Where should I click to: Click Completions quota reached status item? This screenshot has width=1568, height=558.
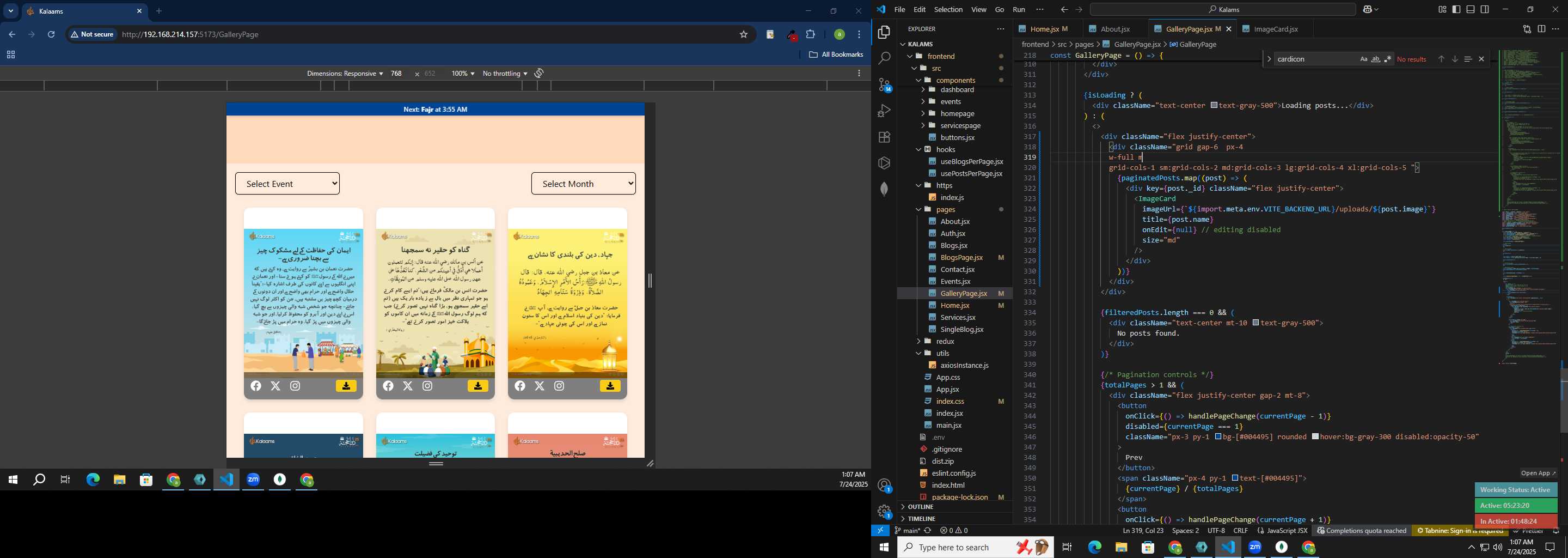(1361, 531)
